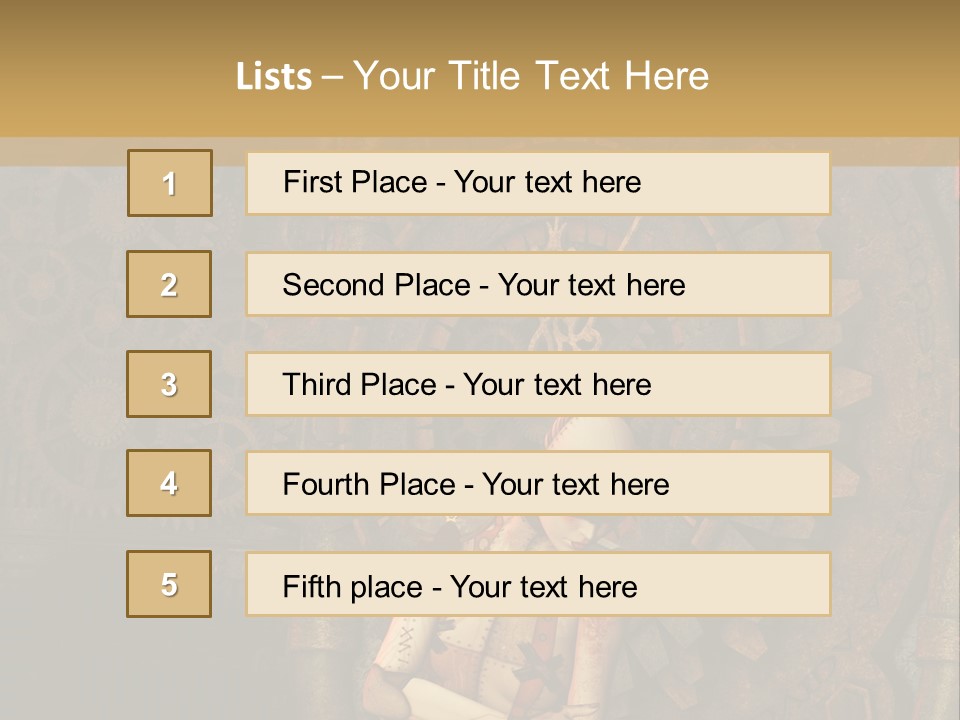Select the number 2 box

[169, 284]
